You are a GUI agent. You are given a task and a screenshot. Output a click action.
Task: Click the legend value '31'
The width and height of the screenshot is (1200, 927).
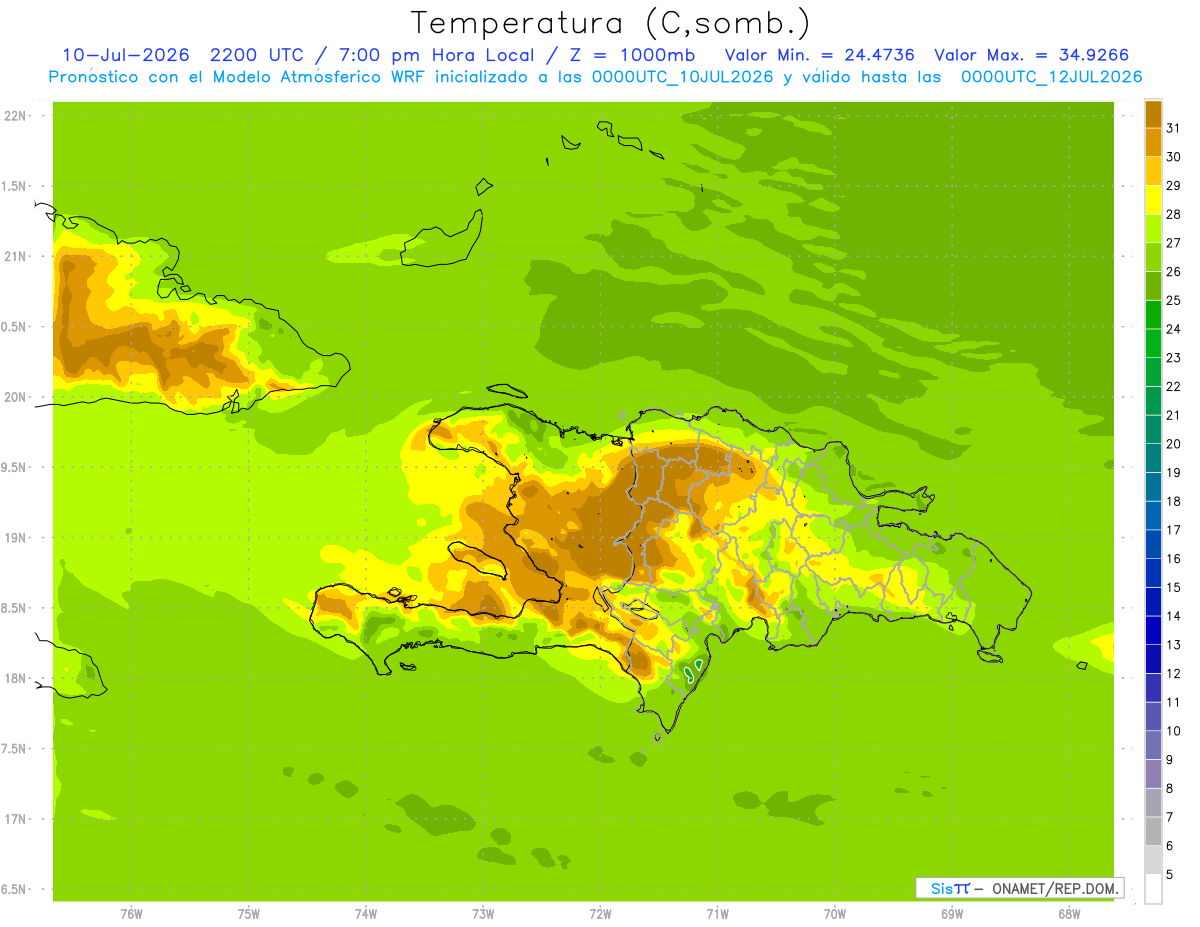[1173, 128]
